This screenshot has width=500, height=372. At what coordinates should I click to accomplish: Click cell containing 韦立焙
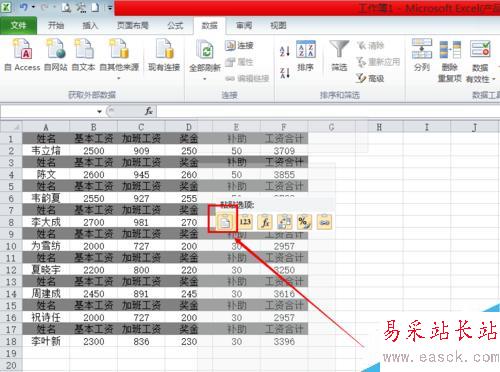coord(46,150)
